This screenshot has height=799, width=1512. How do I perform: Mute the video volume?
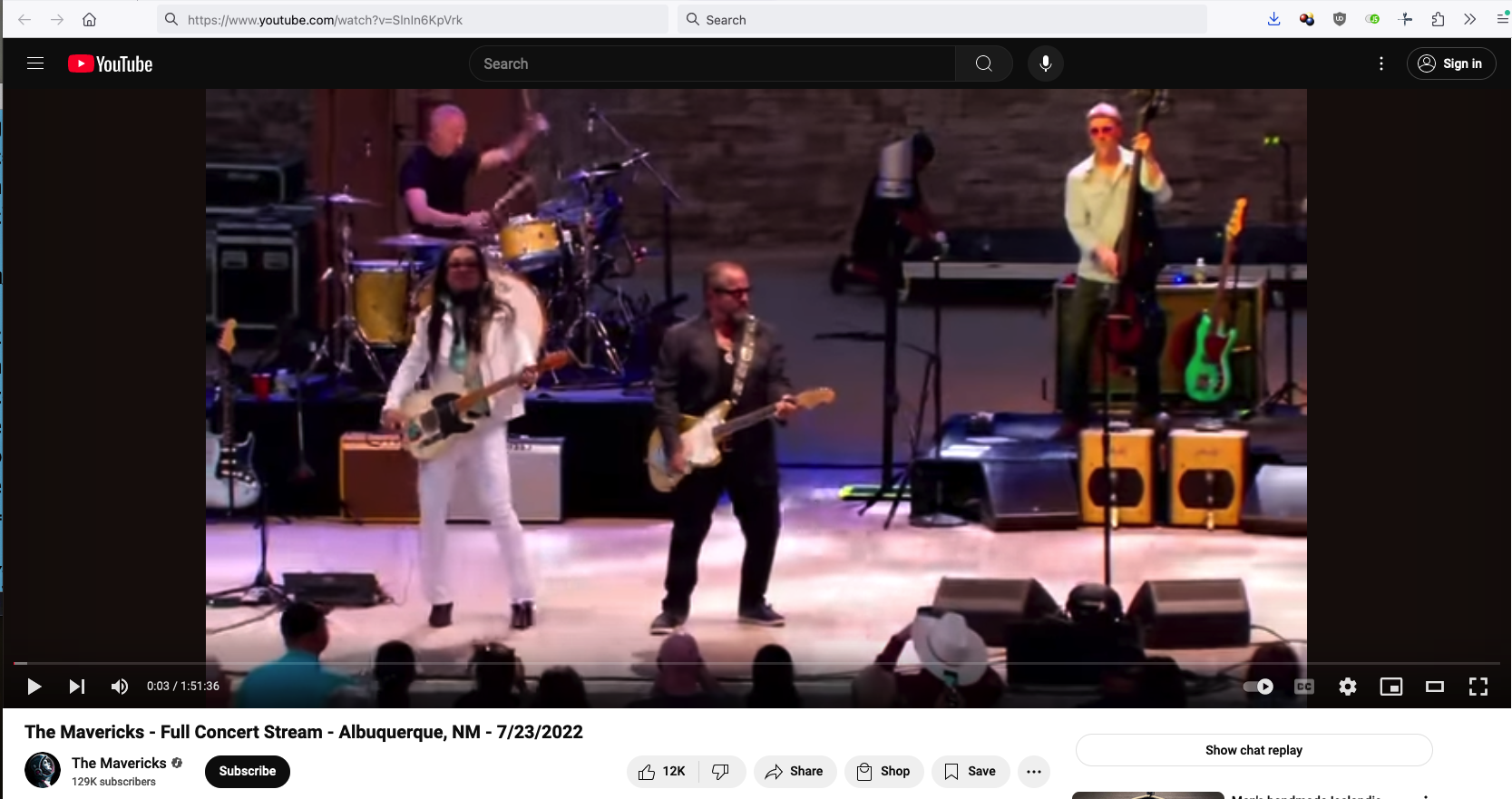point(120,687)
